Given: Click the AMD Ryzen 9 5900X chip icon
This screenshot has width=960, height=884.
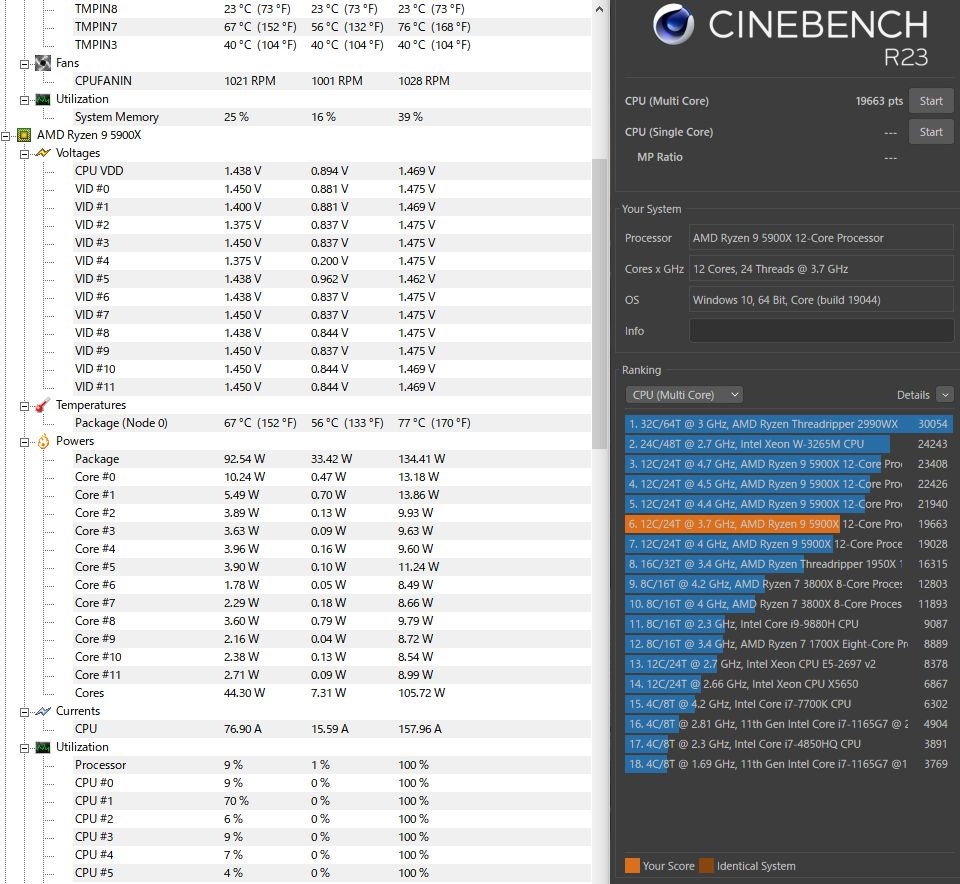Looking at the screenshot, I should tap(24, 135).
